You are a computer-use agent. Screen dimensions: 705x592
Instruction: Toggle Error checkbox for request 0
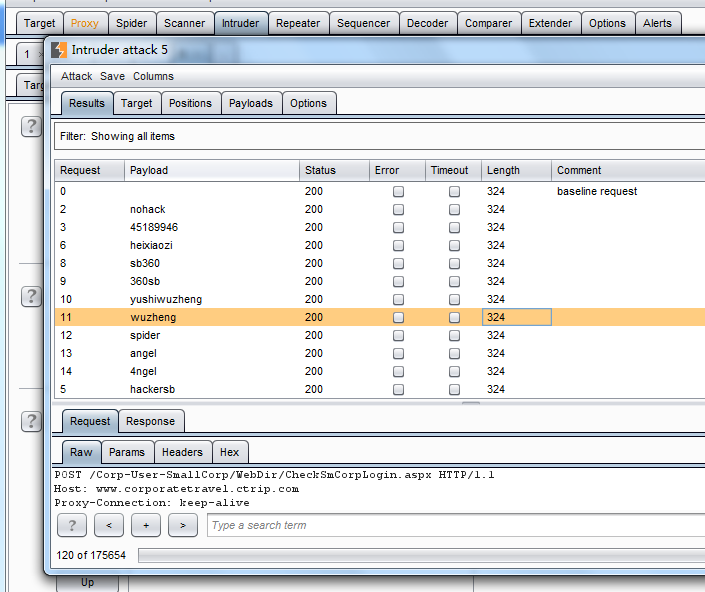point(398,191)
